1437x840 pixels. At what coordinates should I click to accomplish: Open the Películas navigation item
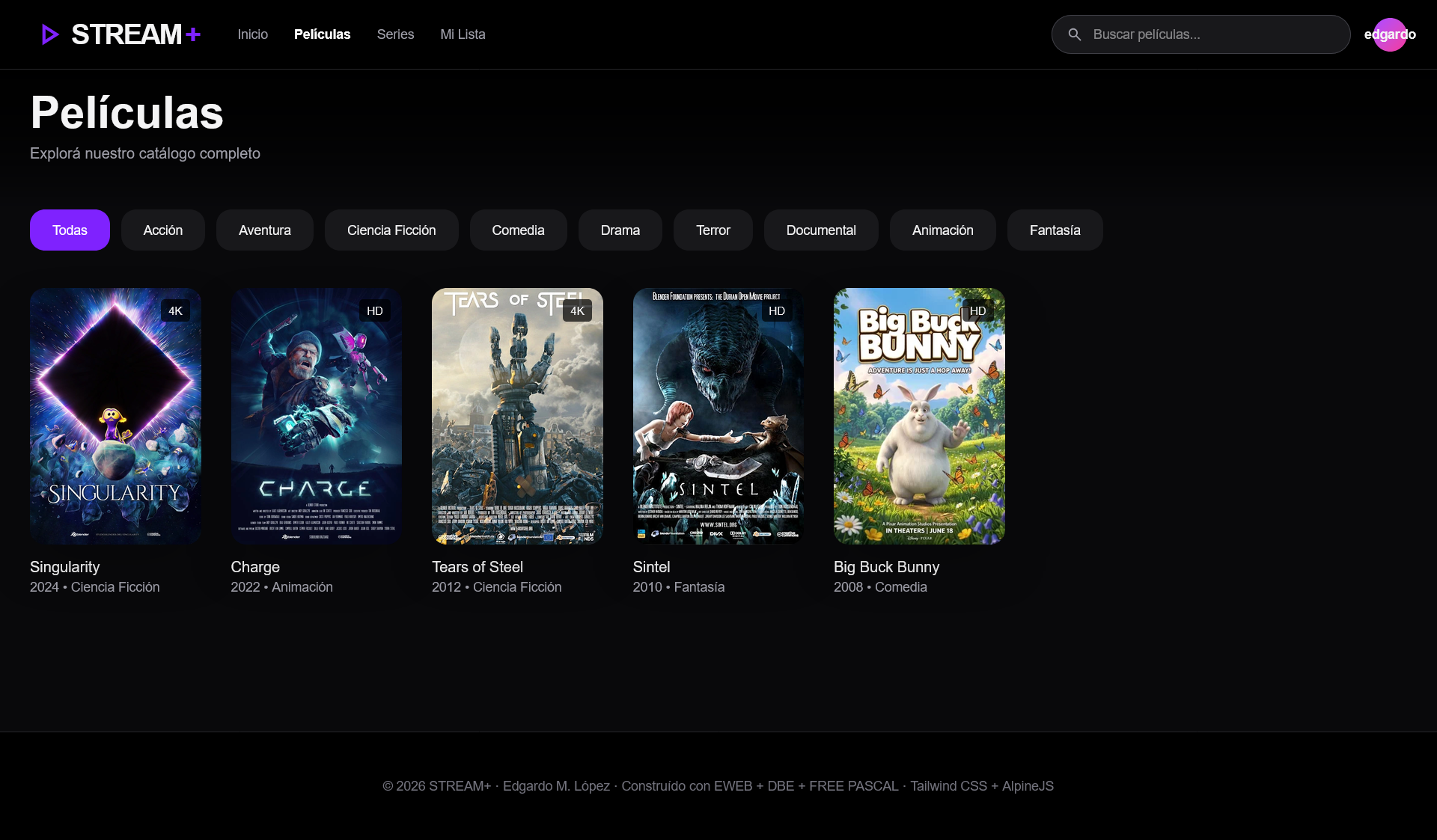[322, 34]
